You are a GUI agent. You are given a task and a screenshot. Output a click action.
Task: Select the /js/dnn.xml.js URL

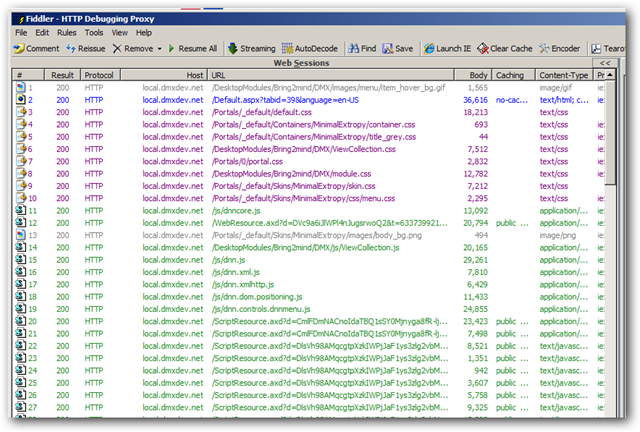(236, 272)
